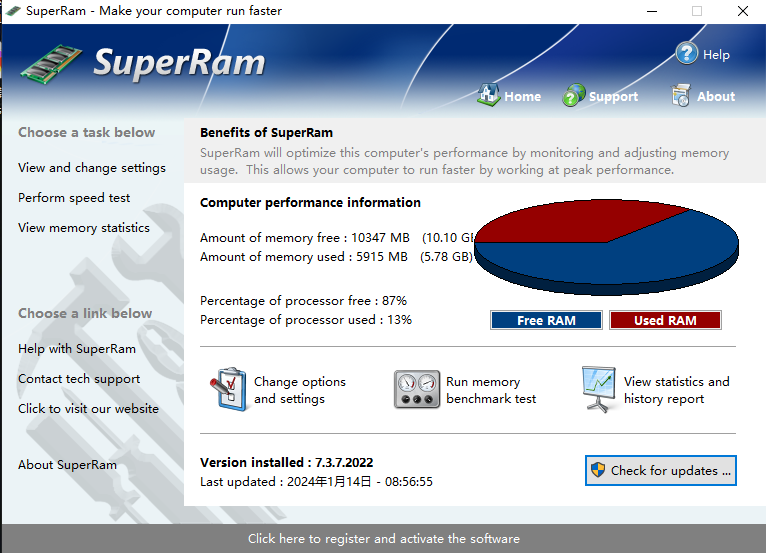Click the statistics chart presentation icon
The width and height of the screenshot is (766, 553).
click(598, 389)
